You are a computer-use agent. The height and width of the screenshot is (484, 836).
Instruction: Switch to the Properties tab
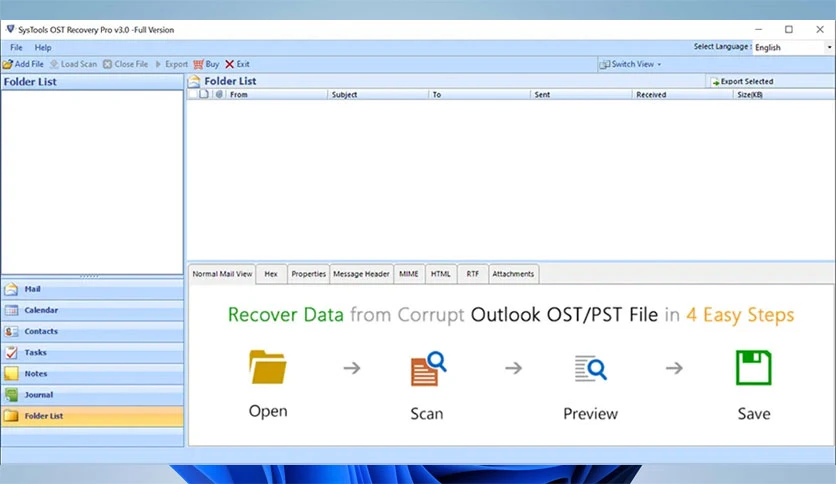pyautogui.click(x=308, y=274)
